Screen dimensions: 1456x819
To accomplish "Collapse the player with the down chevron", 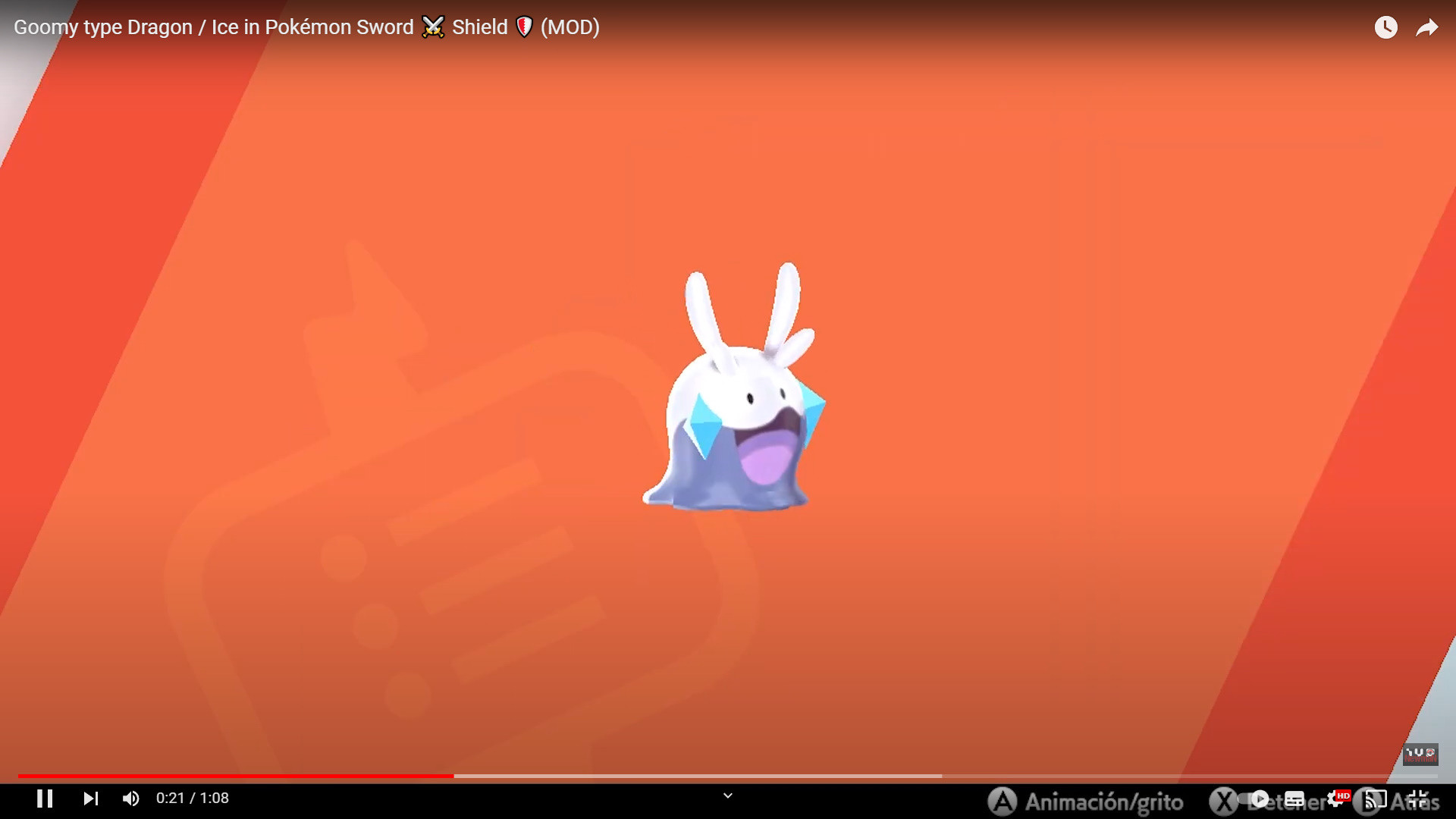I will click(x=727, y=796).
